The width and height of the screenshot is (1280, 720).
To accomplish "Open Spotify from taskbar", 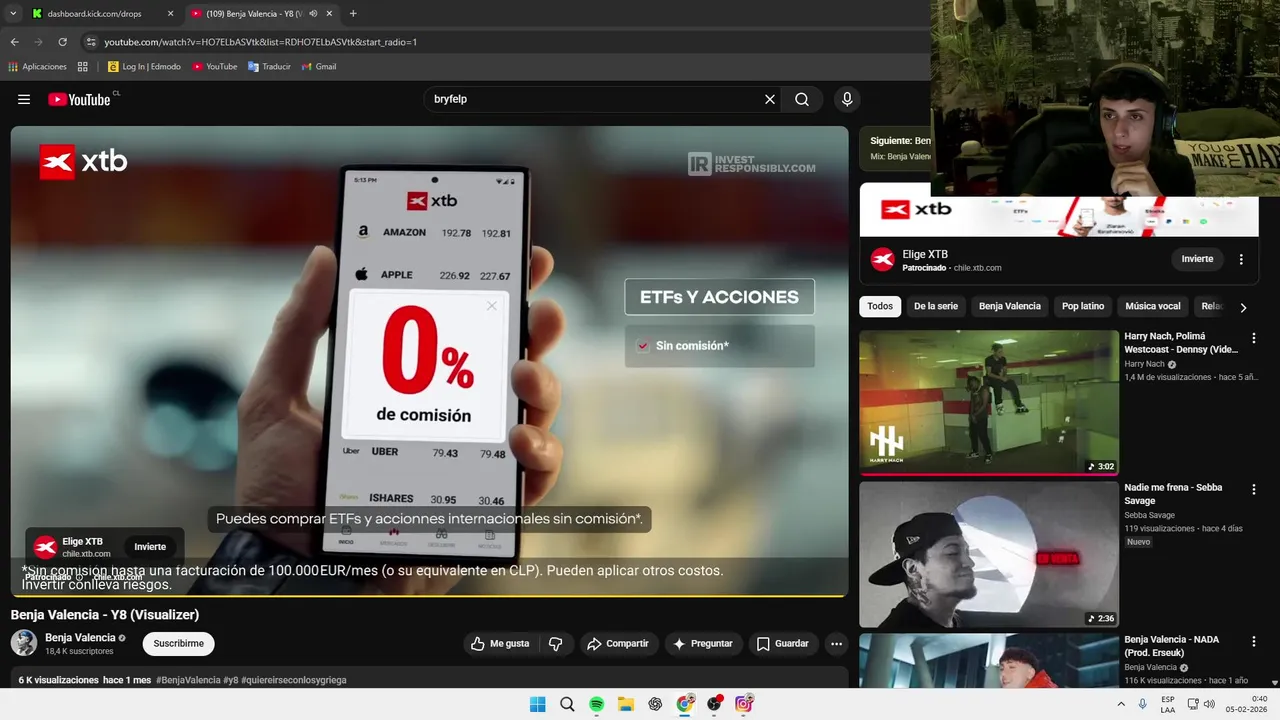I will (596, 704).
